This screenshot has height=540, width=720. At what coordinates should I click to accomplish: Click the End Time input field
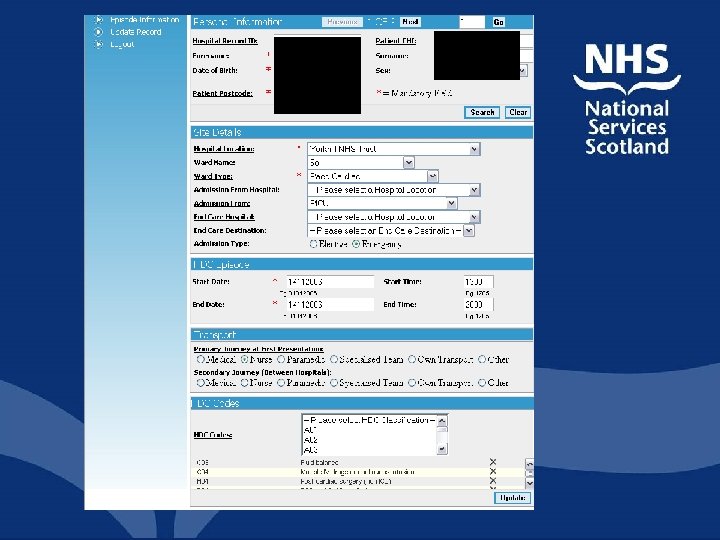tap(478, 304)
